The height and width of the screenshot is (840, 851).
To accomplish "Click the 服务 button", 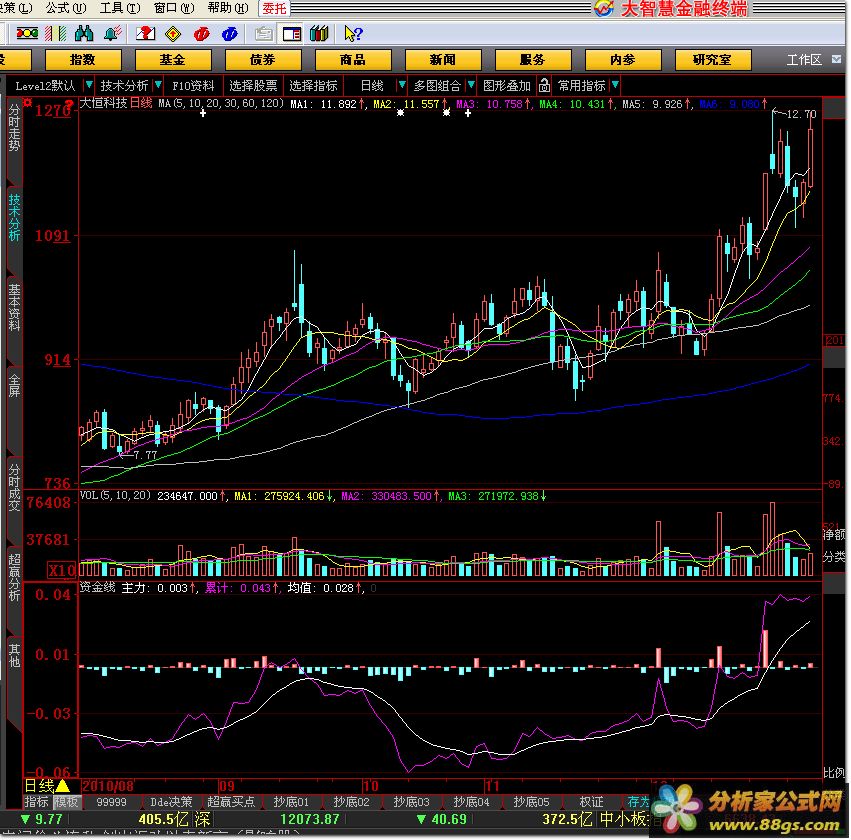I will [533, 60].
